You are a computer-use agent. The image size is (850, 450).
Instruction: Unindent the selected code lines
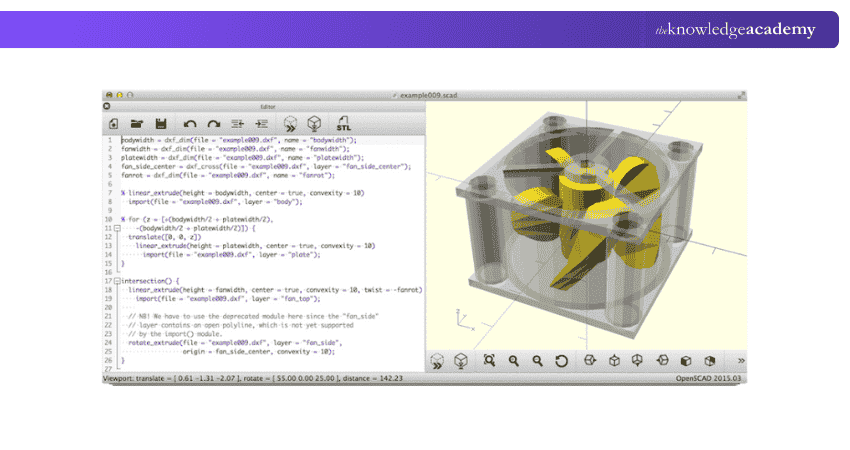(x=238, y=123)
